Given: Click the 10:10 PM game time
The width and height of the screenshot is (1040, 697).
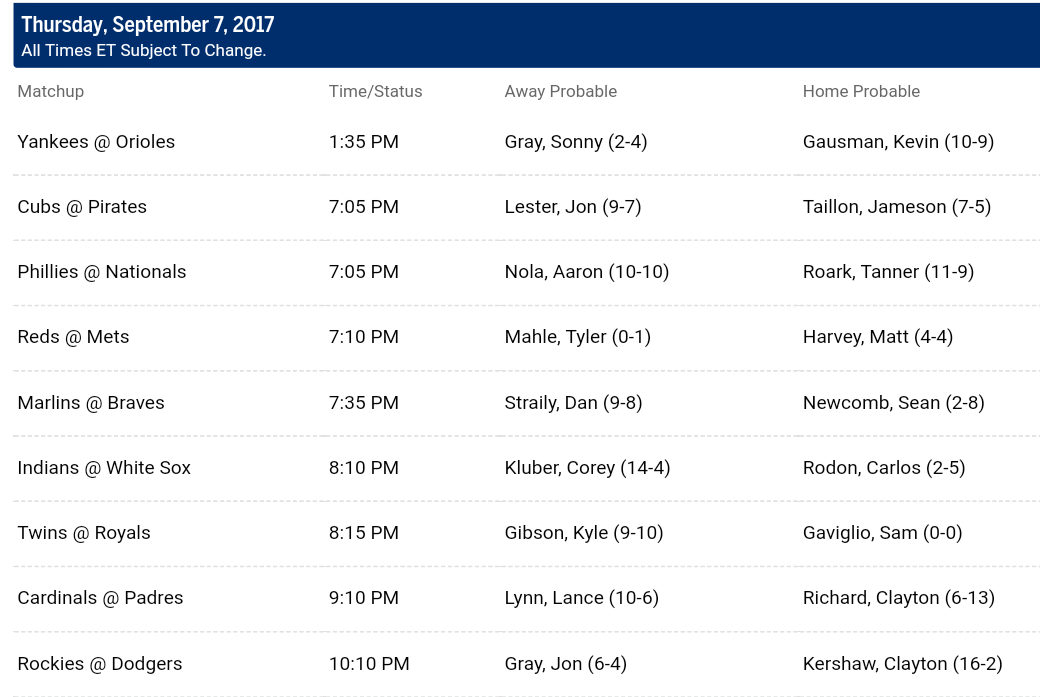Looking at the screenshot, I should point(369,664).
